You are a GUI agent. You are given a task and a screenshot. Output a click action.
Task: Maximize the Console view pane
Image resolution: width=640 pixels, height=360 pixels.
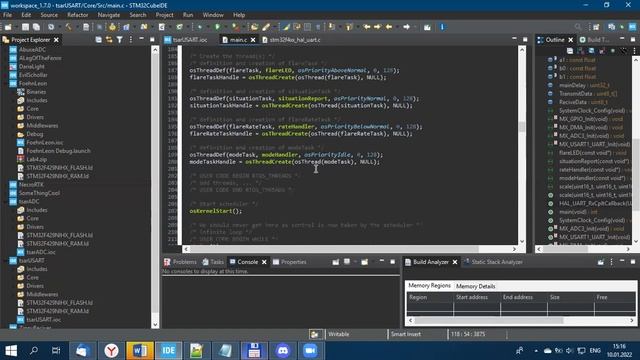393,262
